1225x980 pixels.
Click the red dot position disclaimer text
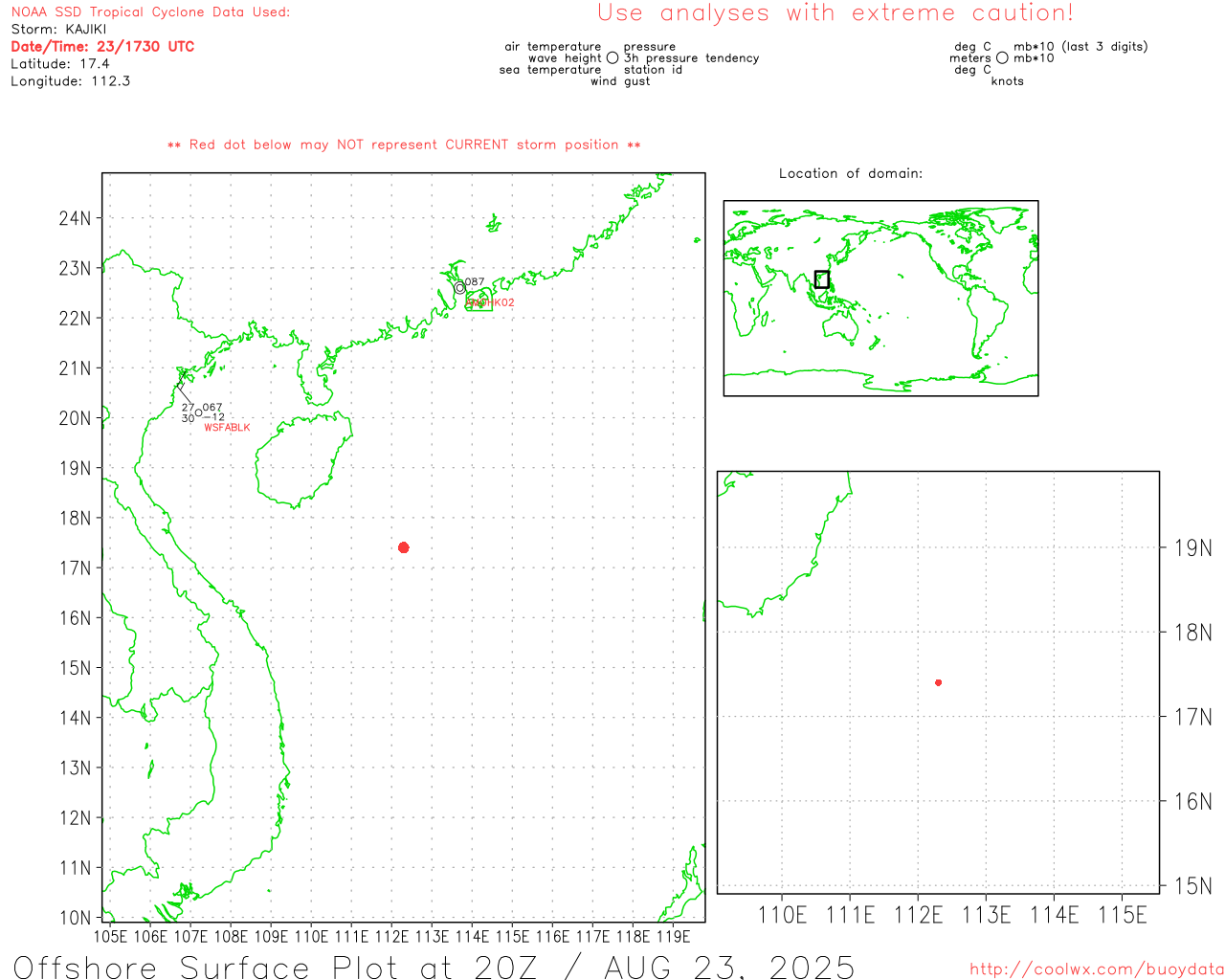404,145
